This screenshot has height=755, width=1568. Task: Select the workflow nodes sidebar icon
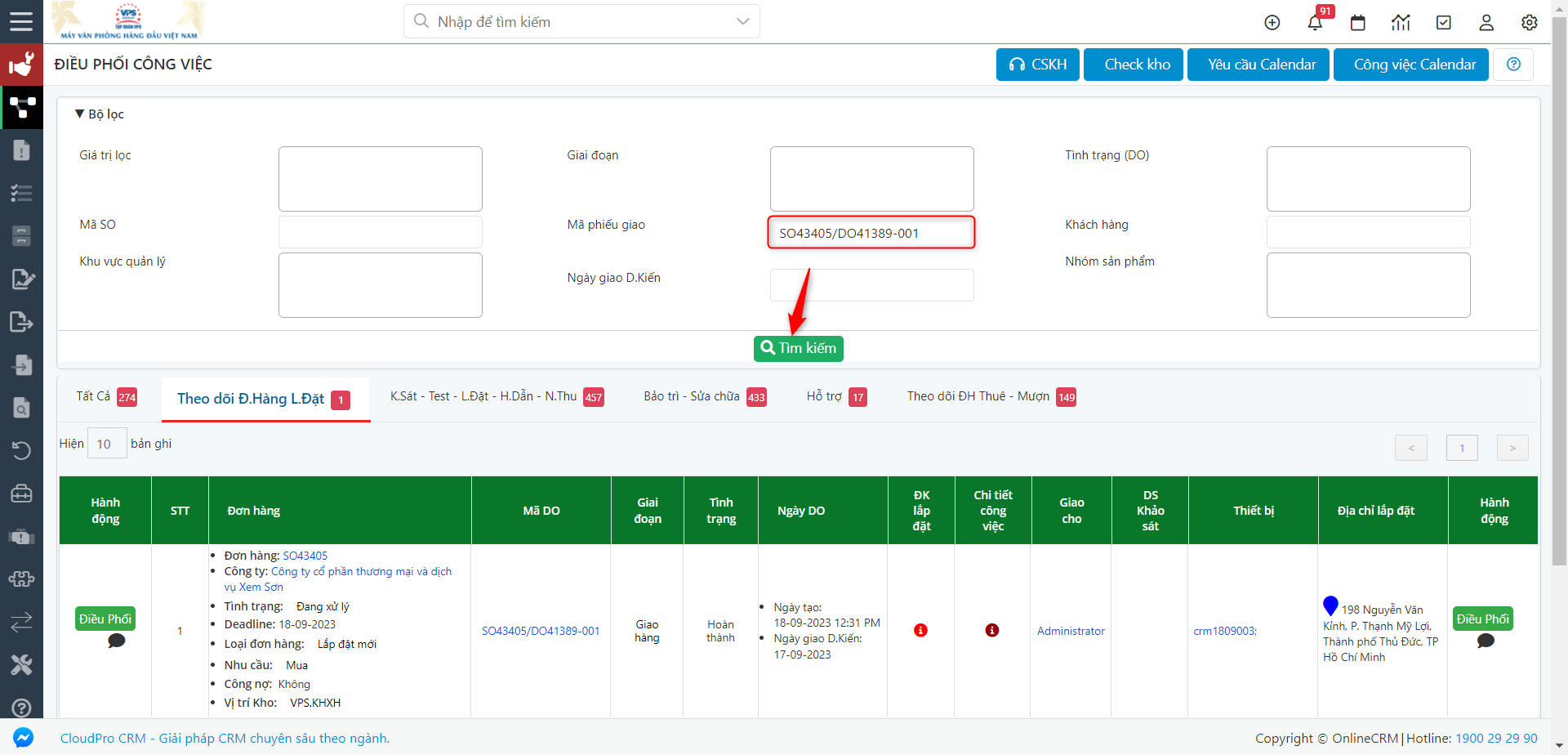(21, 107)
